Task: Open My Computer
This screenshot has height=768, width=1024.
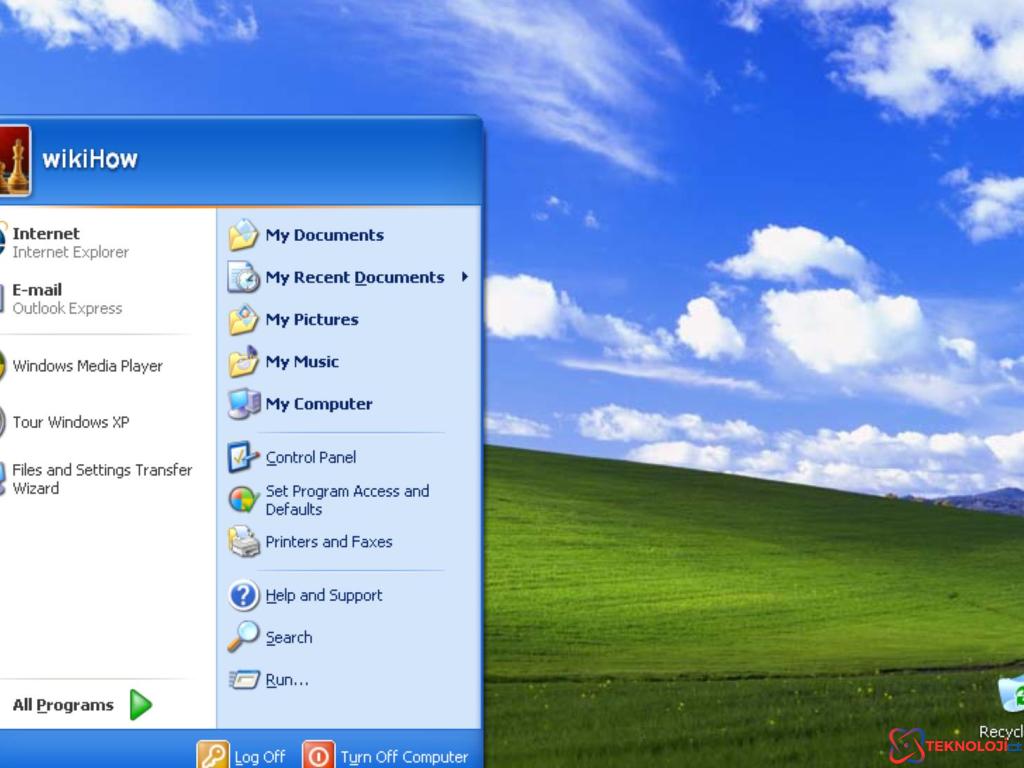Action: pyautogui.click(x=320, y=404)
